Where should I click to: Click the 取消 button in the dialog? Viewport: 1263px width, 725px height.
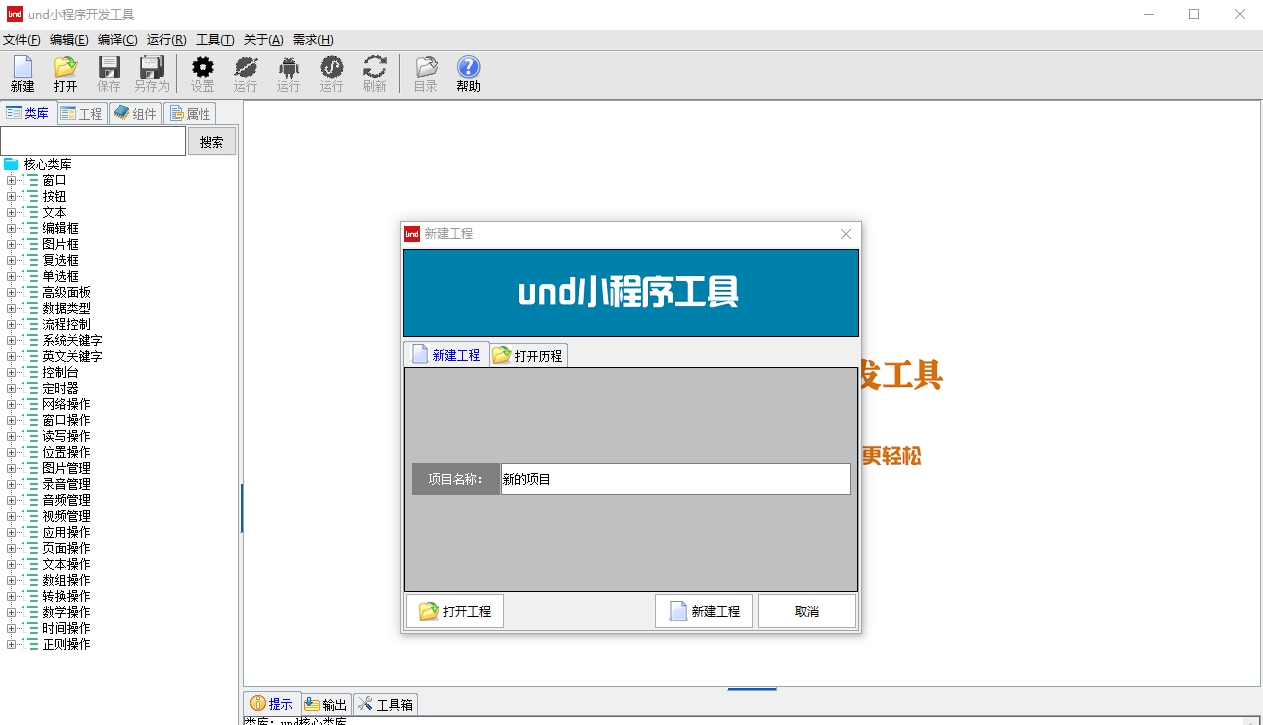806,610
